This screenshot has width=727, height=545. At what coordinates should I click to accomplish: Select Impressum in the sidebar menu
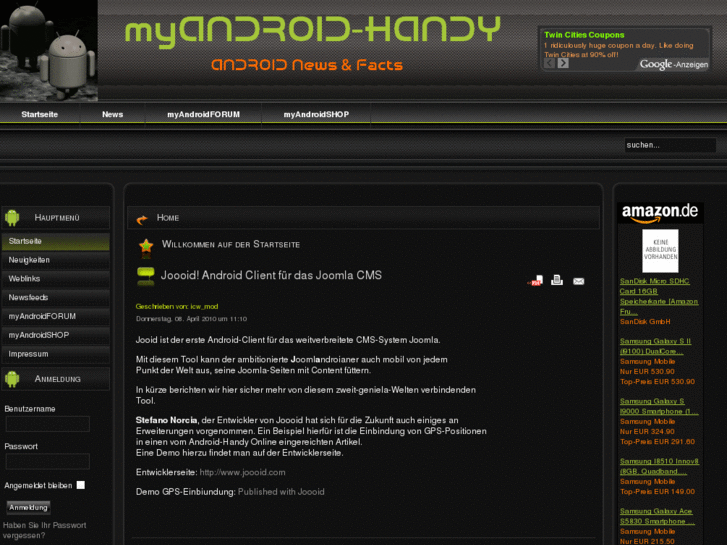(56, 354)
